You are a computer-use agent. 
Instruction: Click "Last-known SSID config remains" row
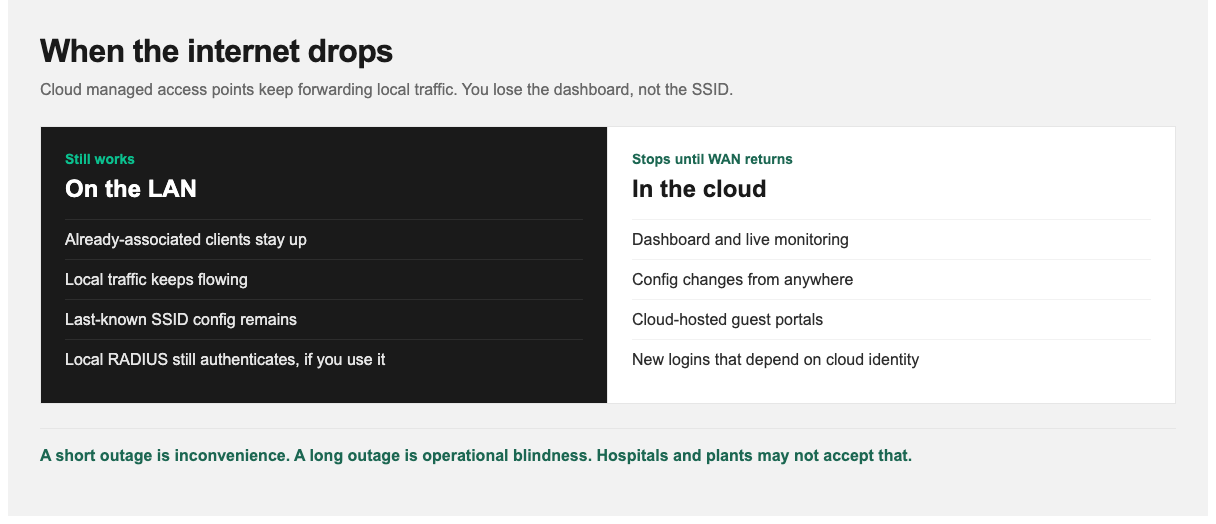pos(324,320)
